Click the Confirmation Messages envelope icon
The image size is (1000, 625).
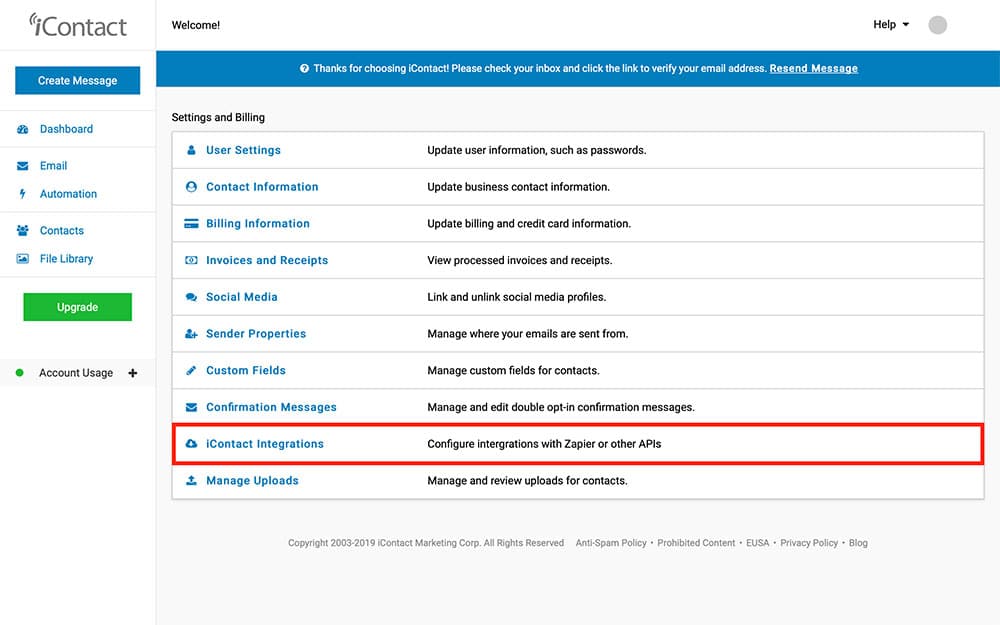pyautogui.click(x=191, y=408)
